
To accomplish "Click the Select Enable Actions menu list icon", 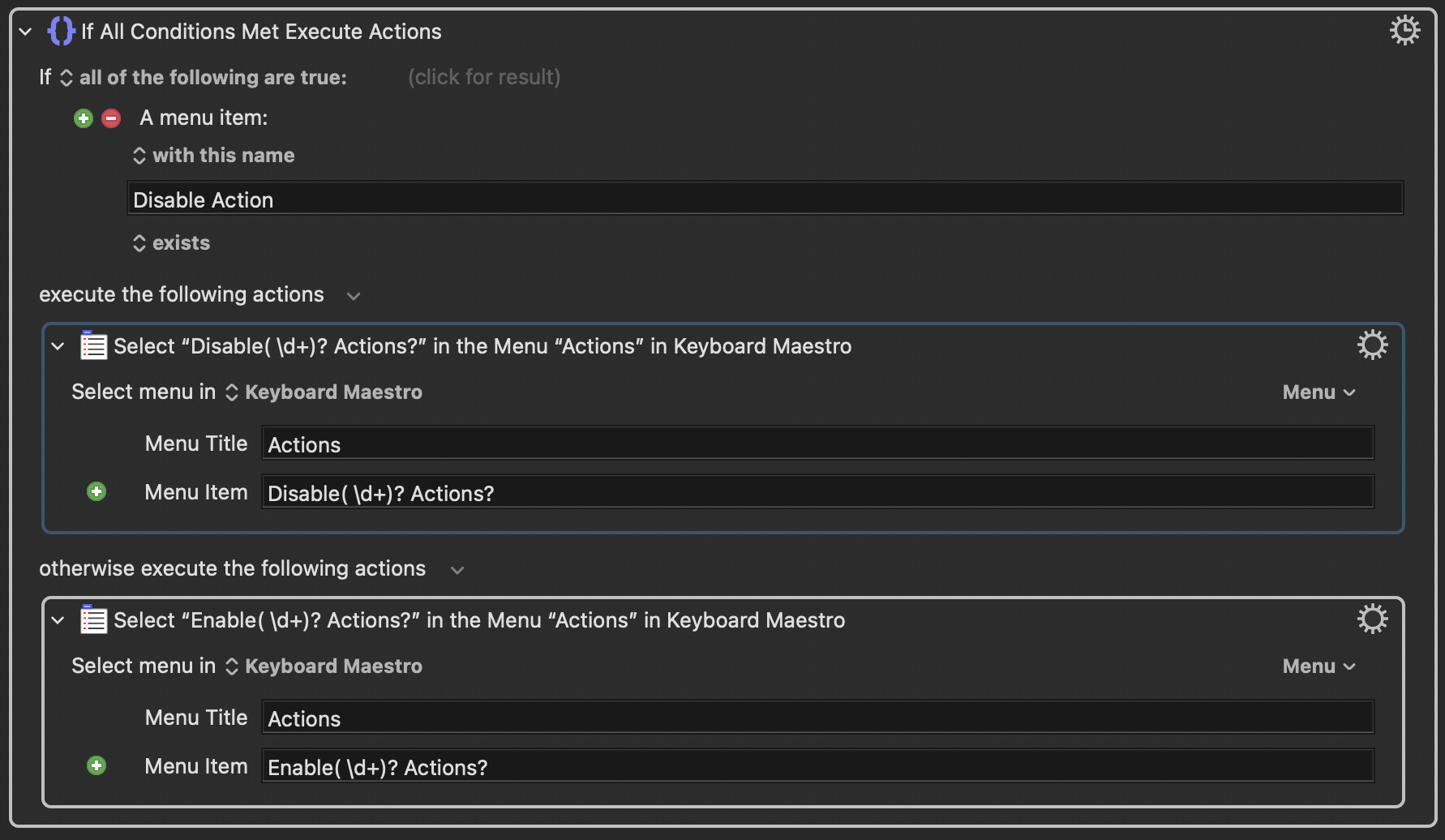I will [93, 619].
